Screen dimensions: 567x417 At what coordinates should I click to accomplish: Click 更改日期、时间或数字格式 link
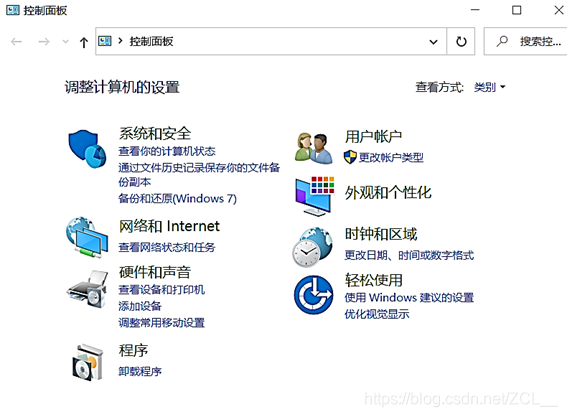(x=409, y=255)
